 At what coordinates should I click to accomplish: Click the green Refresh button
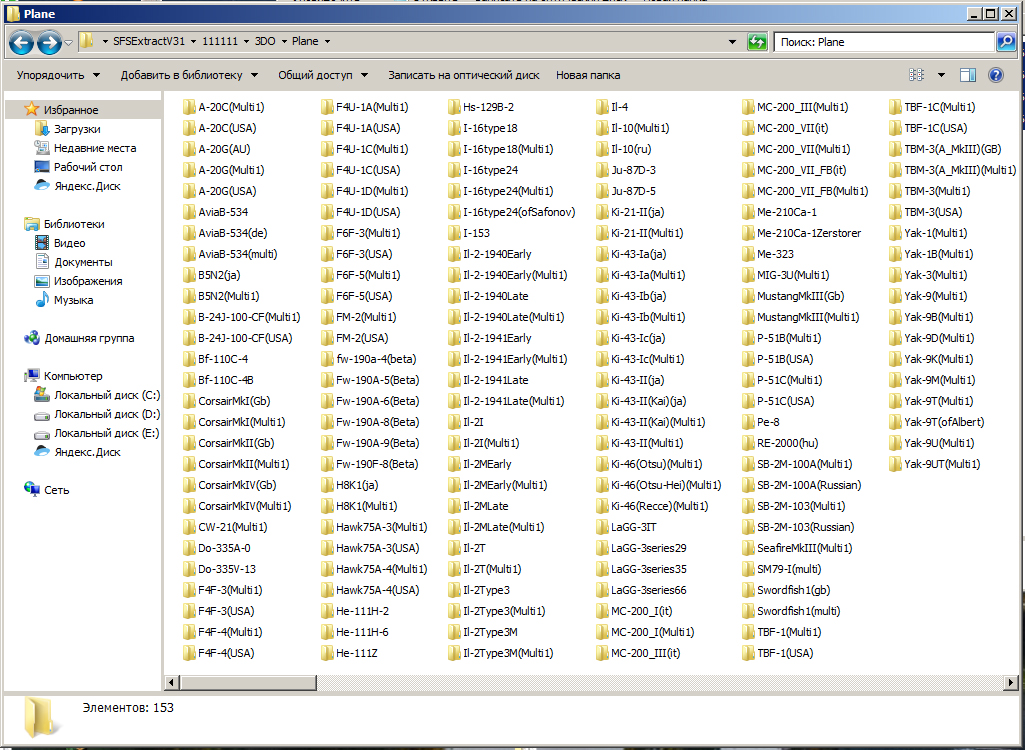tap(757, 42)
